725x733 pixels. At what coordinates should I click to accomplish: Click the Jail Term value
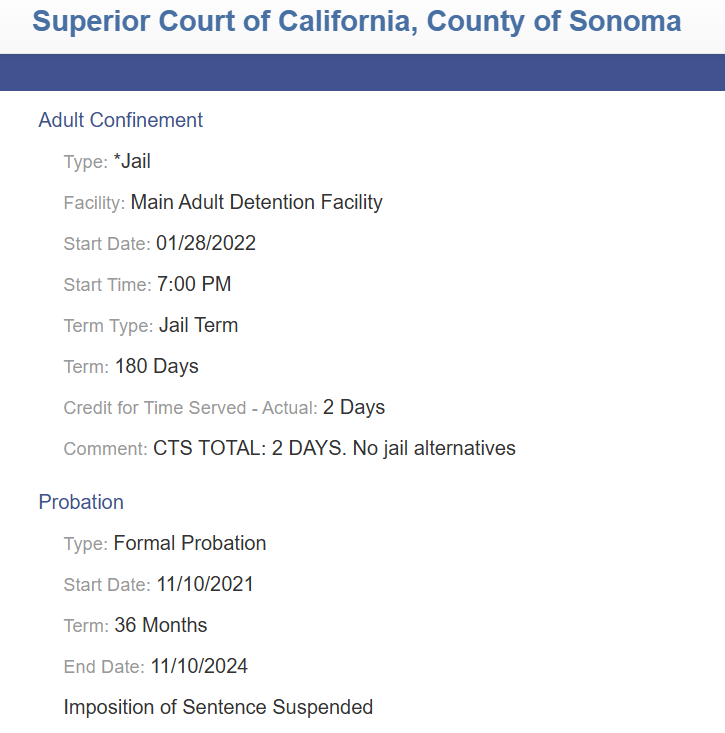coord(198,325)
